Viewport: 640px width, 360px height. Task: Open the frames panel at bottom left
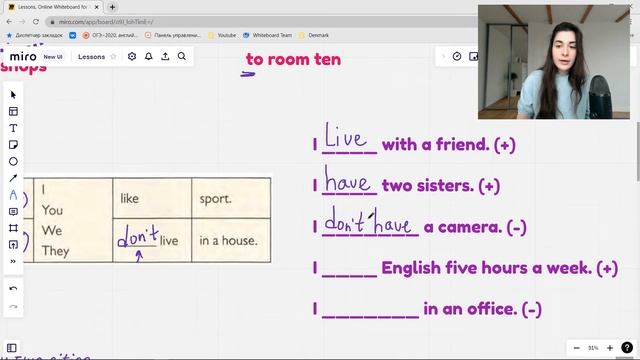(x=12, y=348)
